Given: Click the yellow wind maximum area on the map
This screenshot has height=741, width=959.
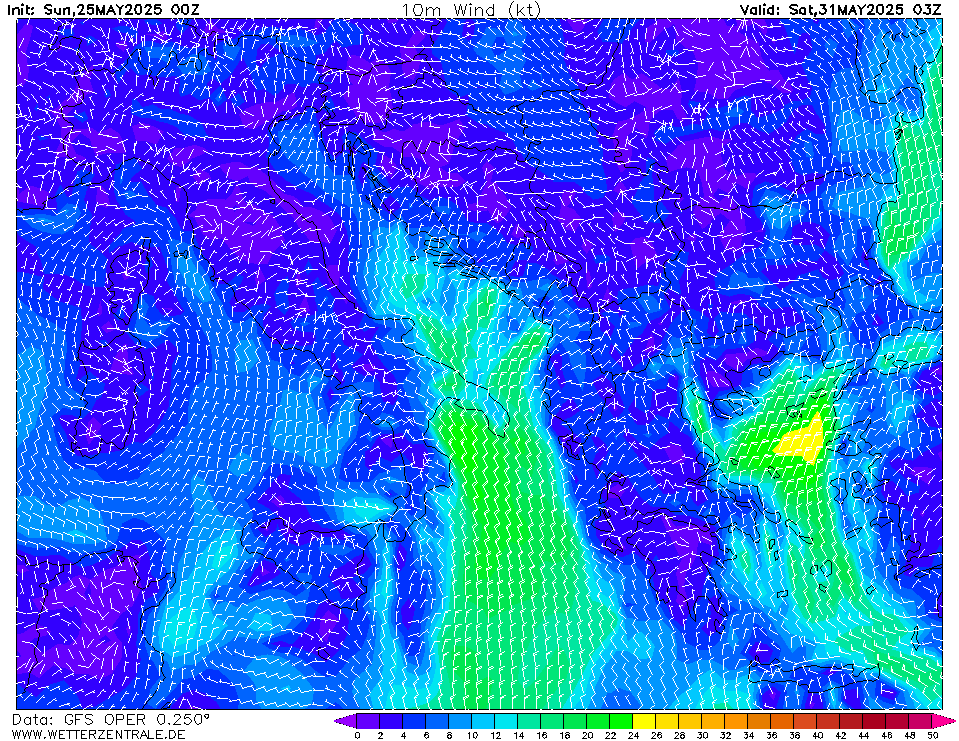Looking at the screenshot, I should [x=802, y=441].
